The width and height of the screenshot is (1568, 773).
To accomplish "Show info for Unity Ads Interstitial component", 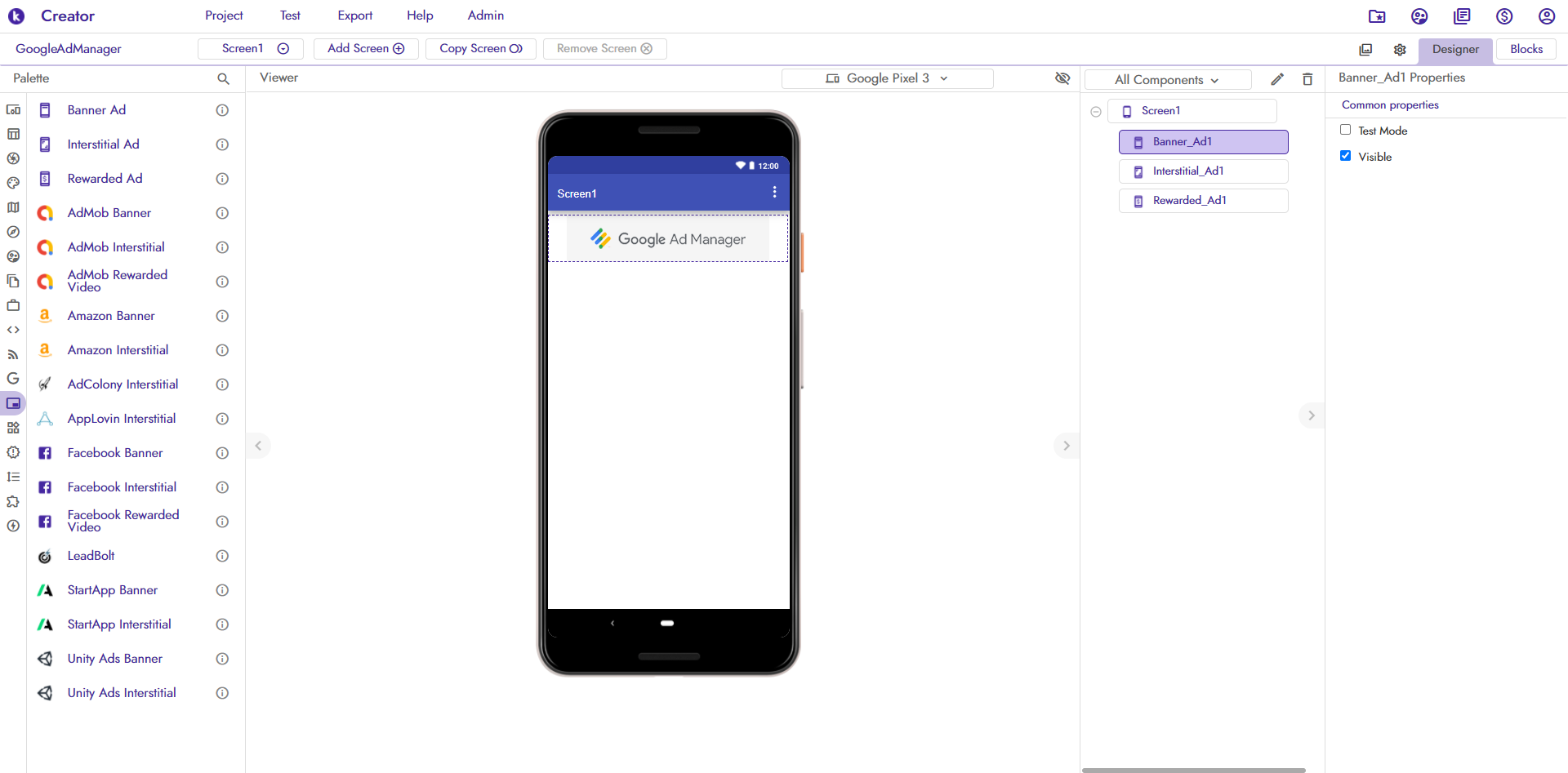I will click(x=222, y=693).
